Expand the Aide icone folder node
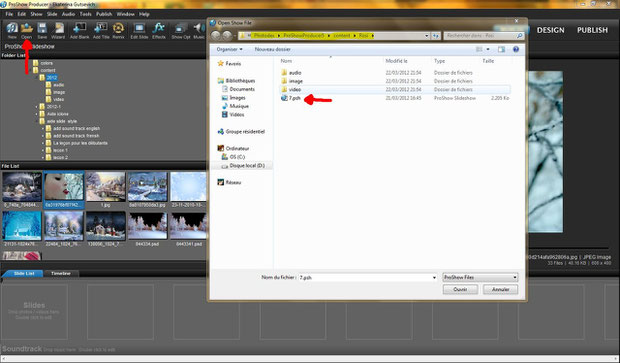This screenshot has width=620, height=363. (37, 114)
